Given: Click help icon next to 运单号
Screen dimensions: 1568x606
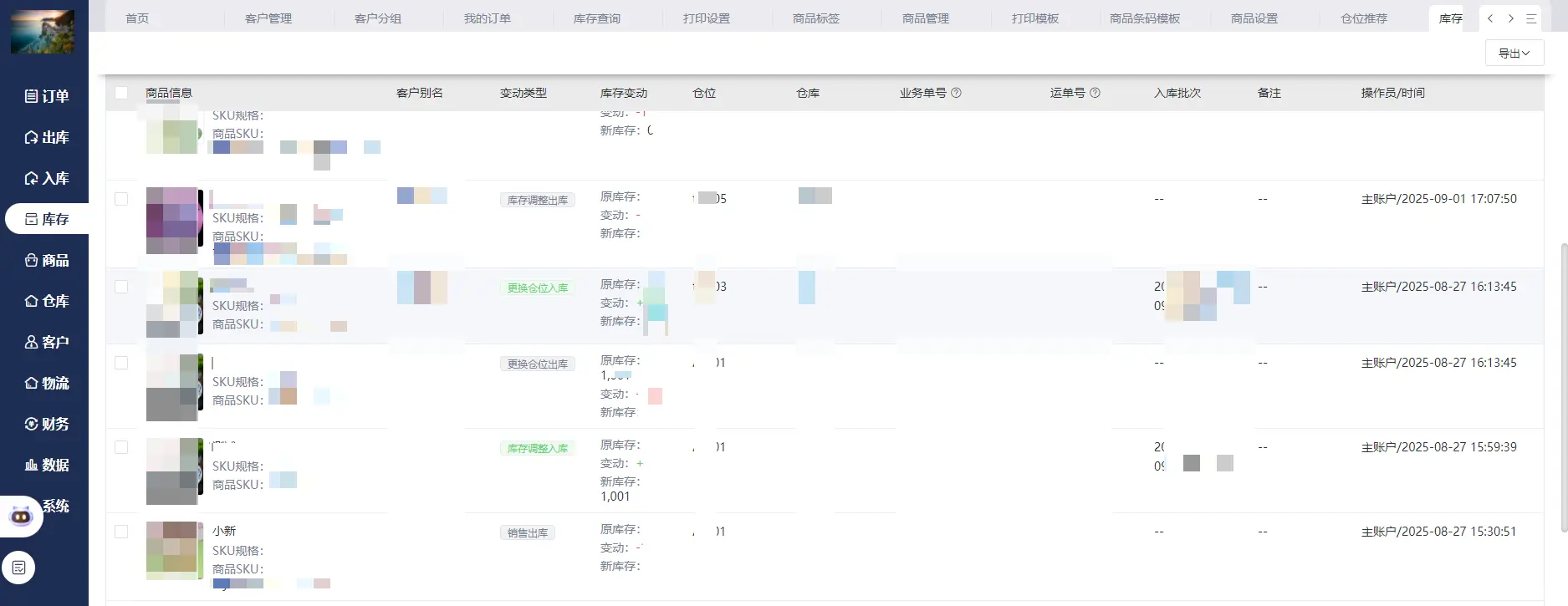Looking at the screenshot, I should pos(1095,93).
